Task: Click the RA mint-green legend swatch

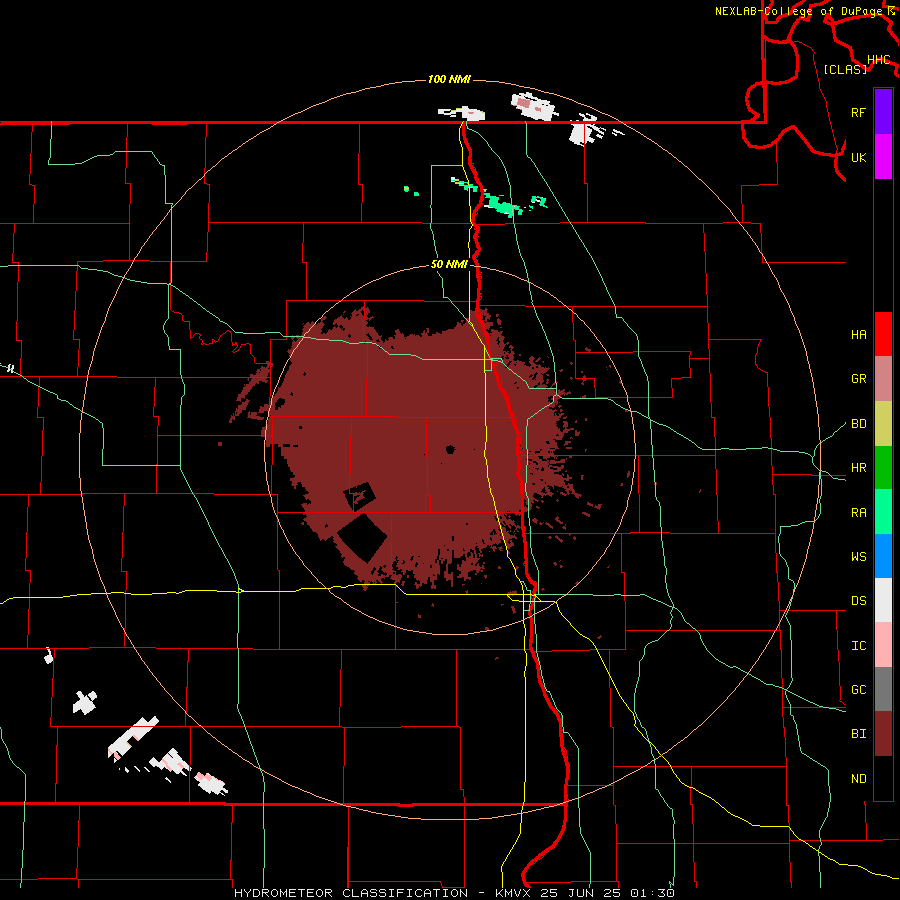Action: [883, 512]
